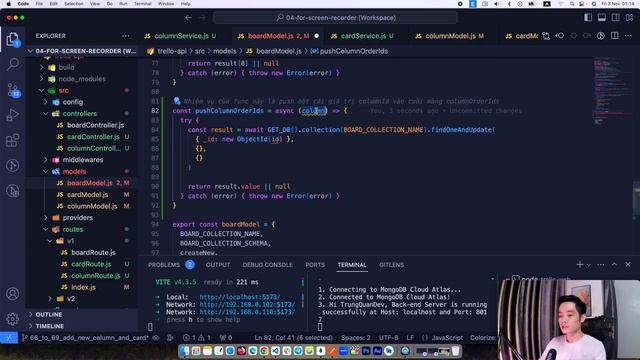
Task: Expand the build folder
Action: coord(41,67)
